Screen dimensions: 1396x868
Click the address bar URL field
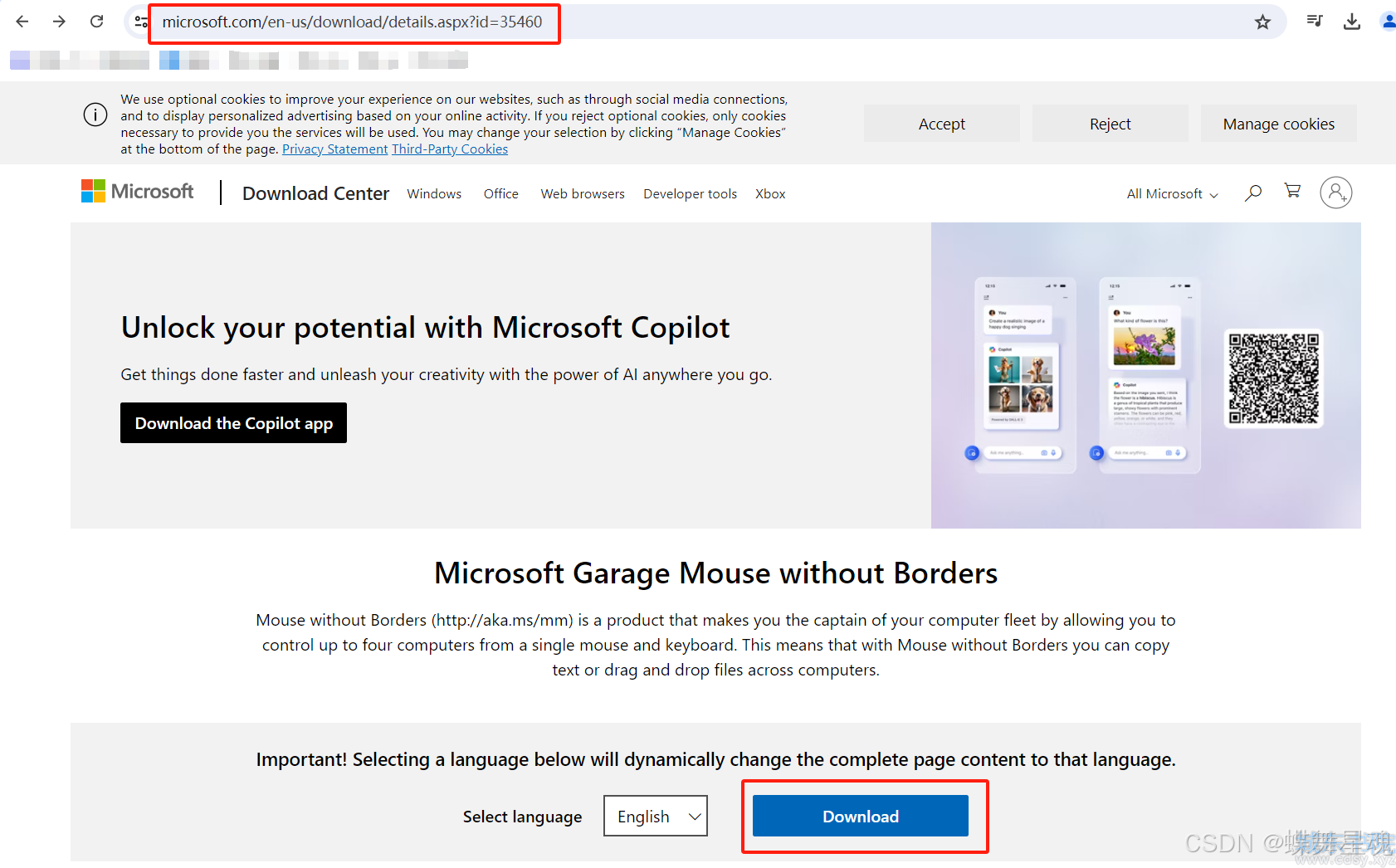(705, 22)
